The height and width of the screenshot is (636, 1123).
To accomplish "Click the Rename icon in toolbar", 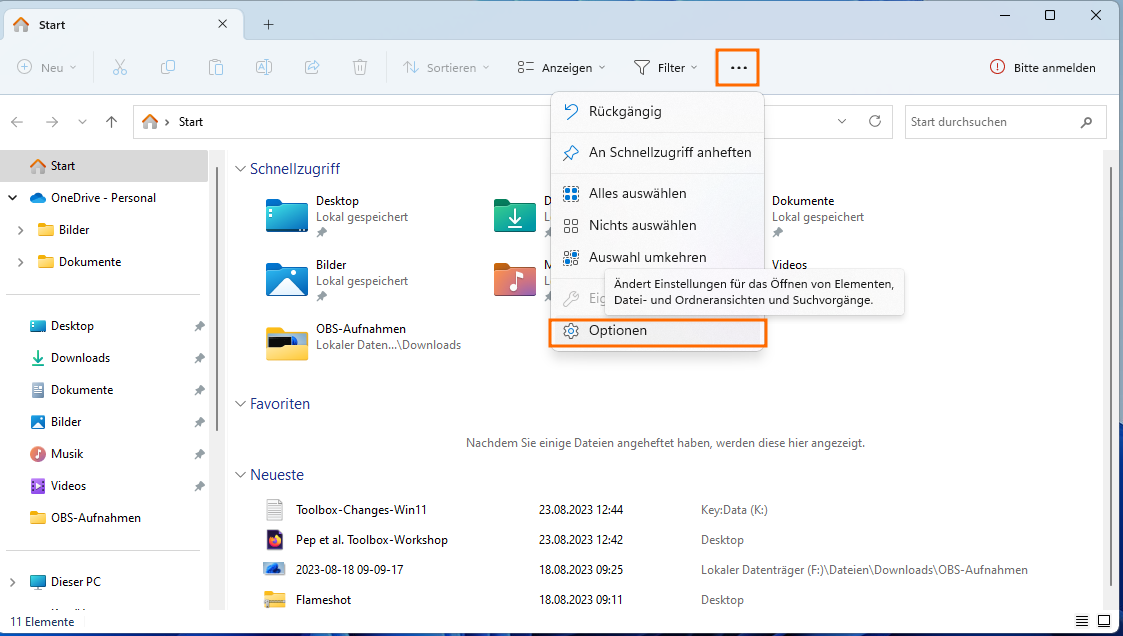I will 264,67.
